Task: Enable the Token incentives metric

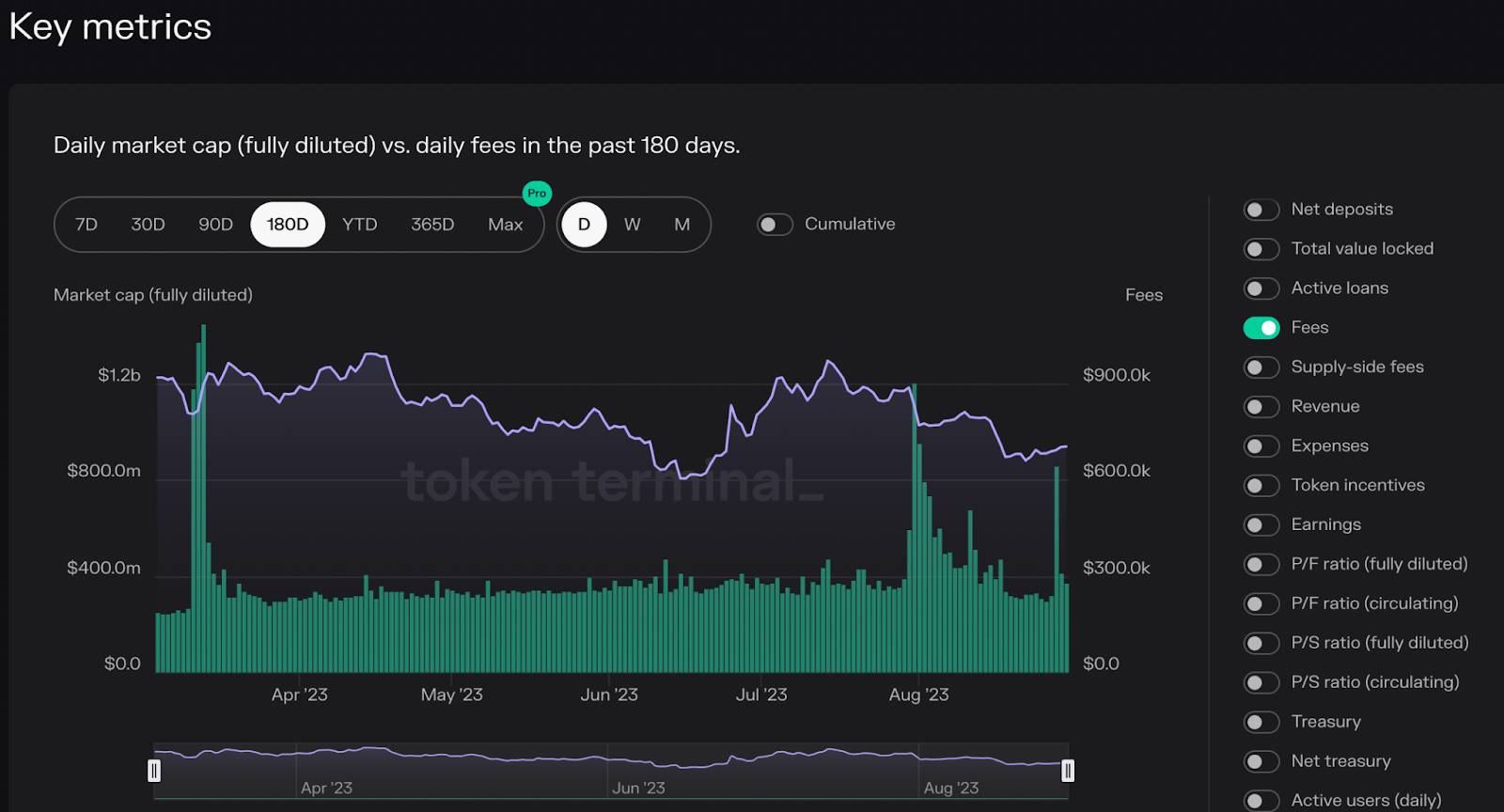Action: tap(1261, 486)
